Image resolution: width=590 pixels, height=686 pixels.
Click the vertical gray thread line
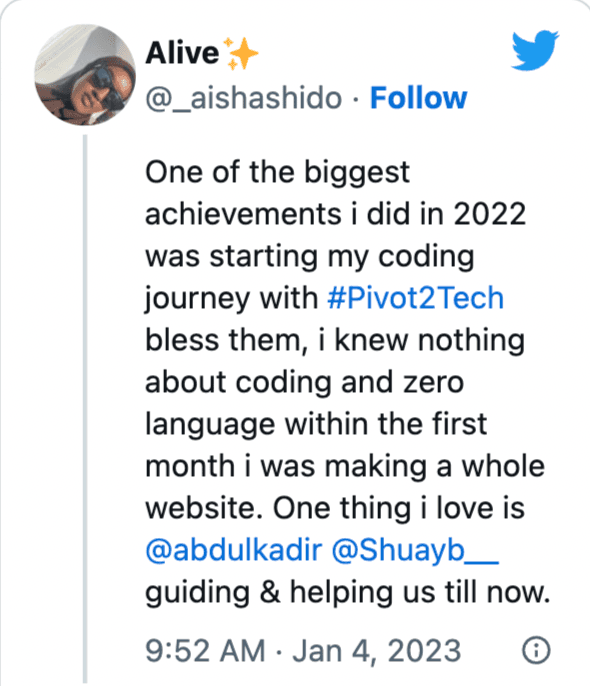tap(85, 409)
